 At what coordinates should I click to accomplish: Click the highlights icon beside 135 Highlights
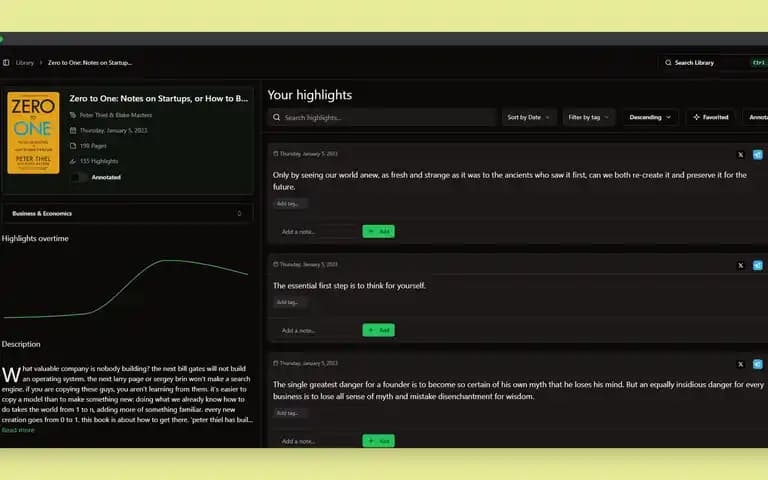(x=73, y=161)
